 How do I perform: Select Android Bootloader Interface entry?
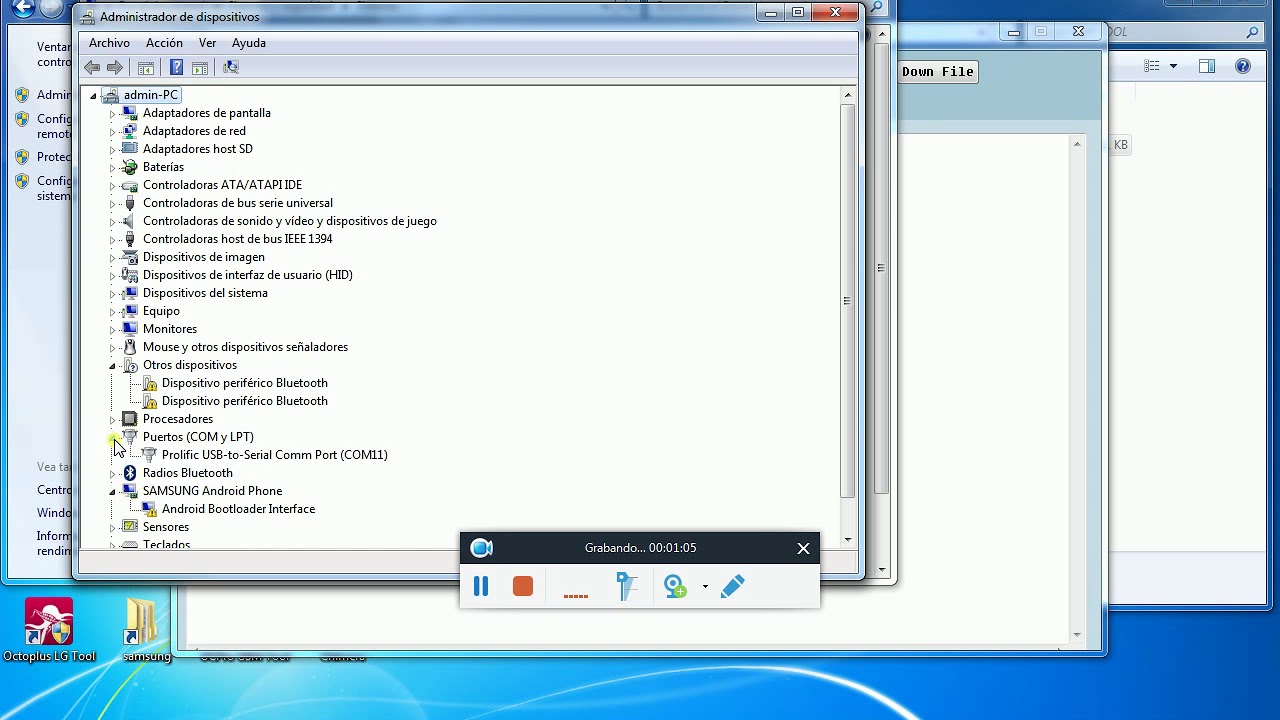coord(238,509)
